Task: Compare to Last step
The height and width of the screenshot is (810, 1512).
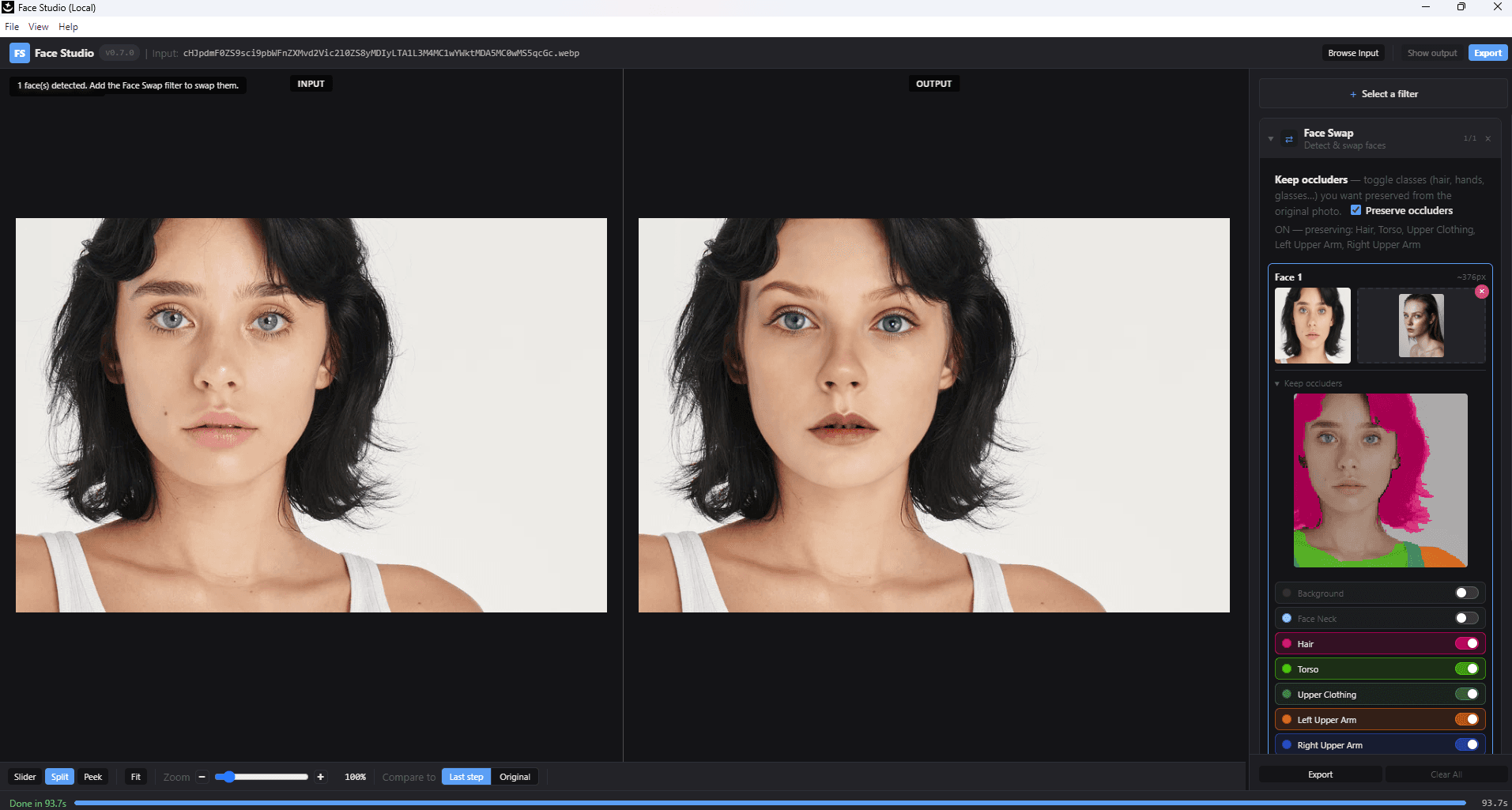Action: (466, 777)
